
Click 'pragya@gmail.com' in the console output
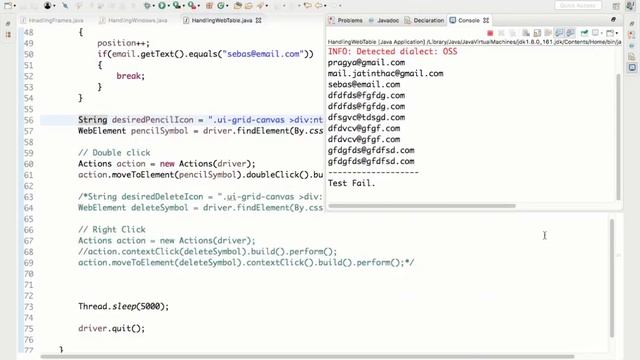[x=366, y=62]
